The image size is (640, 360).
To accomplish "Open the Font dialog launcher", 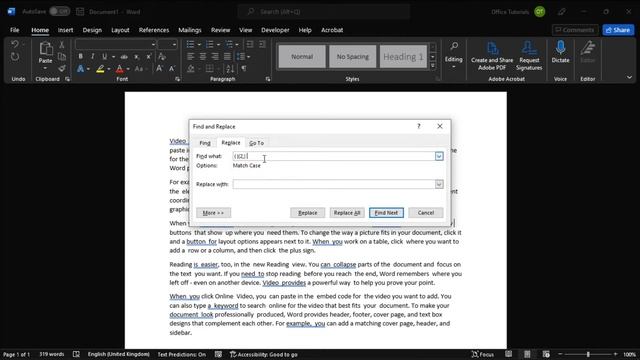I will pyautogui.click(x=178, y=79).
